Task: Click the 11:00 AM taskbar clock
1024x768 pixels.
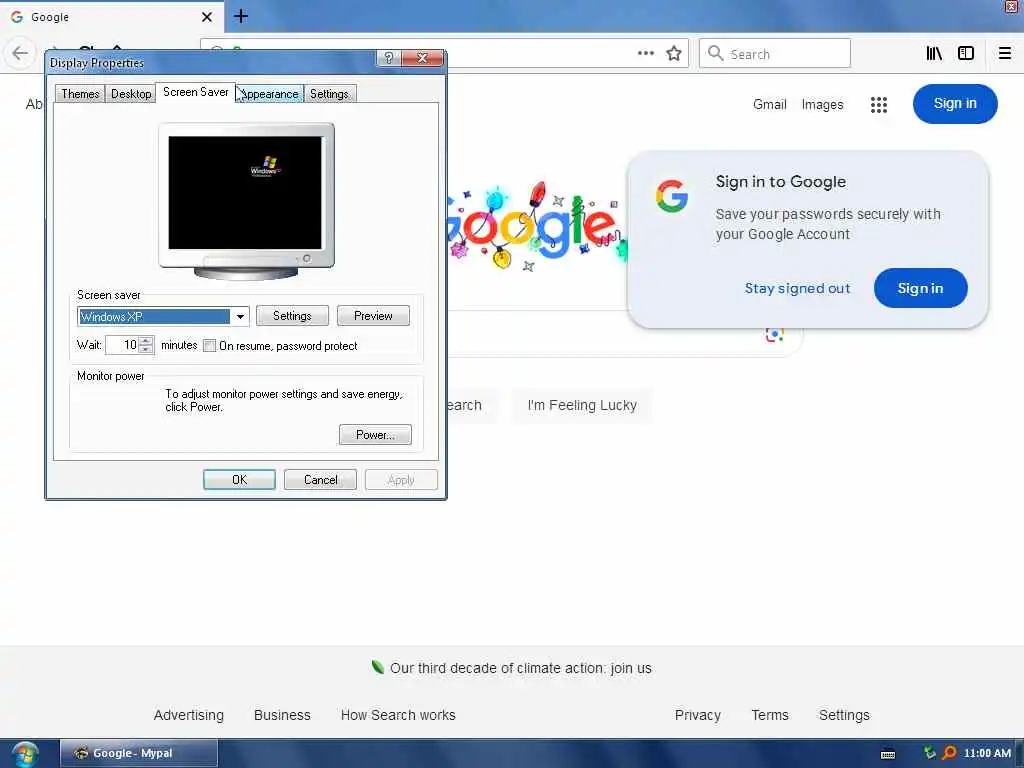Action: pos(987,753)
